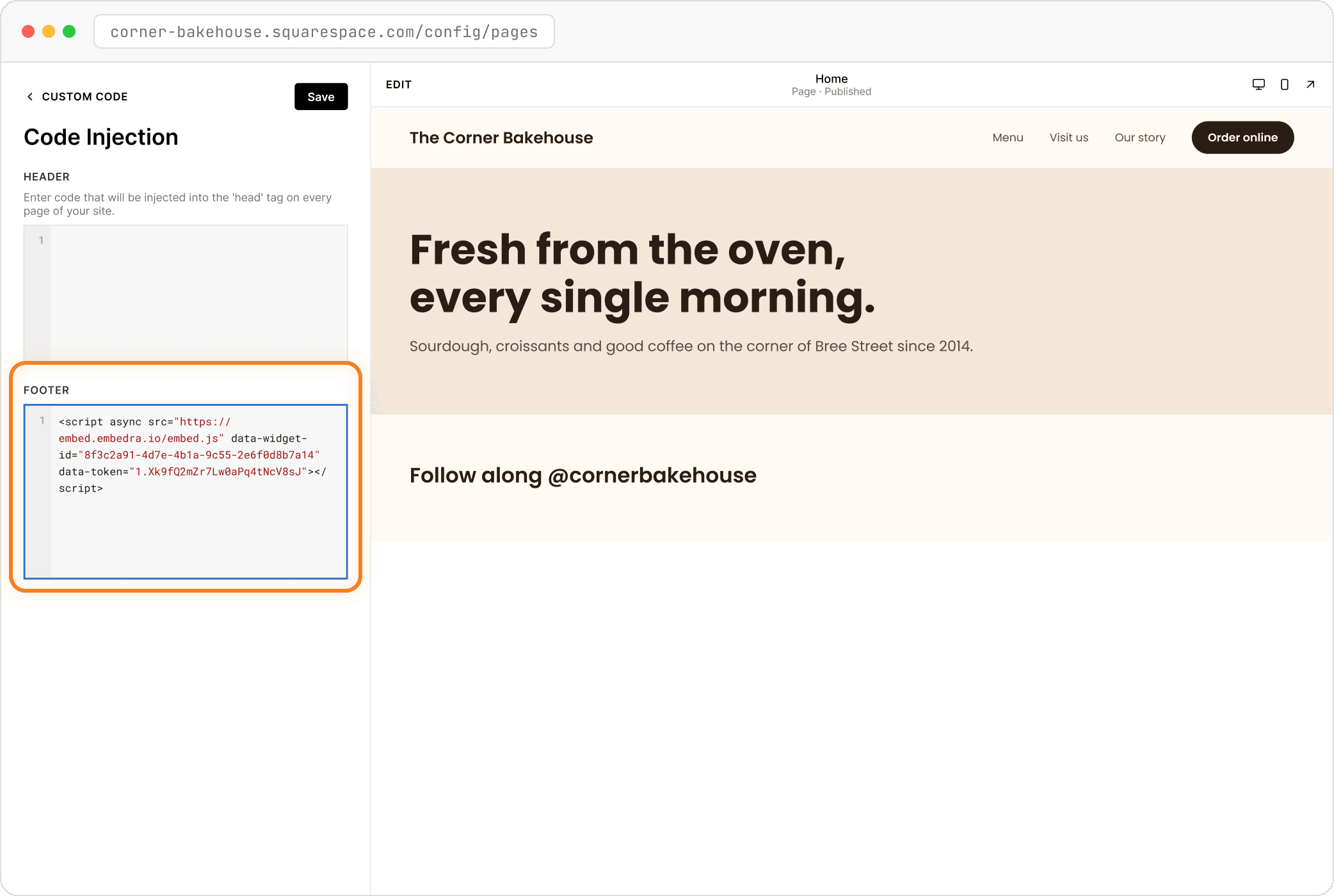Click the FOOTER section label
The height and width of the screenshot is (896, 1334).
tap(47, 390)
